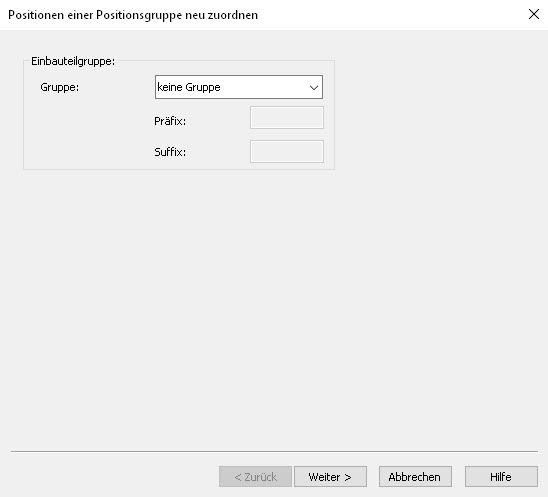Open help with the Hilfe button
This screenshot has width=548, height=497.
click(501, 476)
